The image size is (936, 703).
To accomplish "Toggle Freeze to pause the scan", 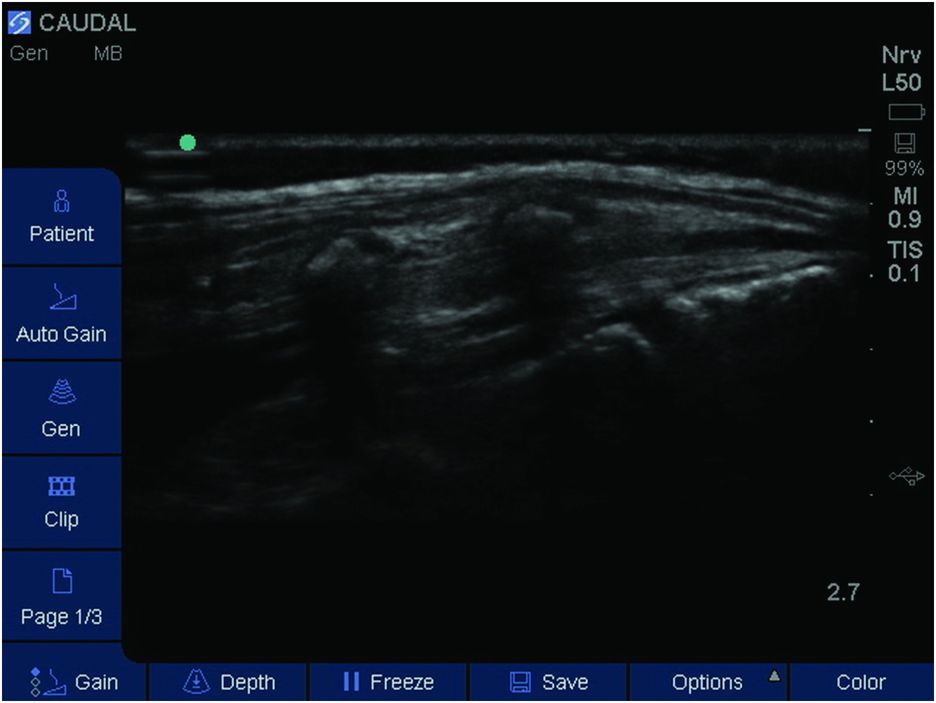I will pyautogui.click(x=388, y=682).
